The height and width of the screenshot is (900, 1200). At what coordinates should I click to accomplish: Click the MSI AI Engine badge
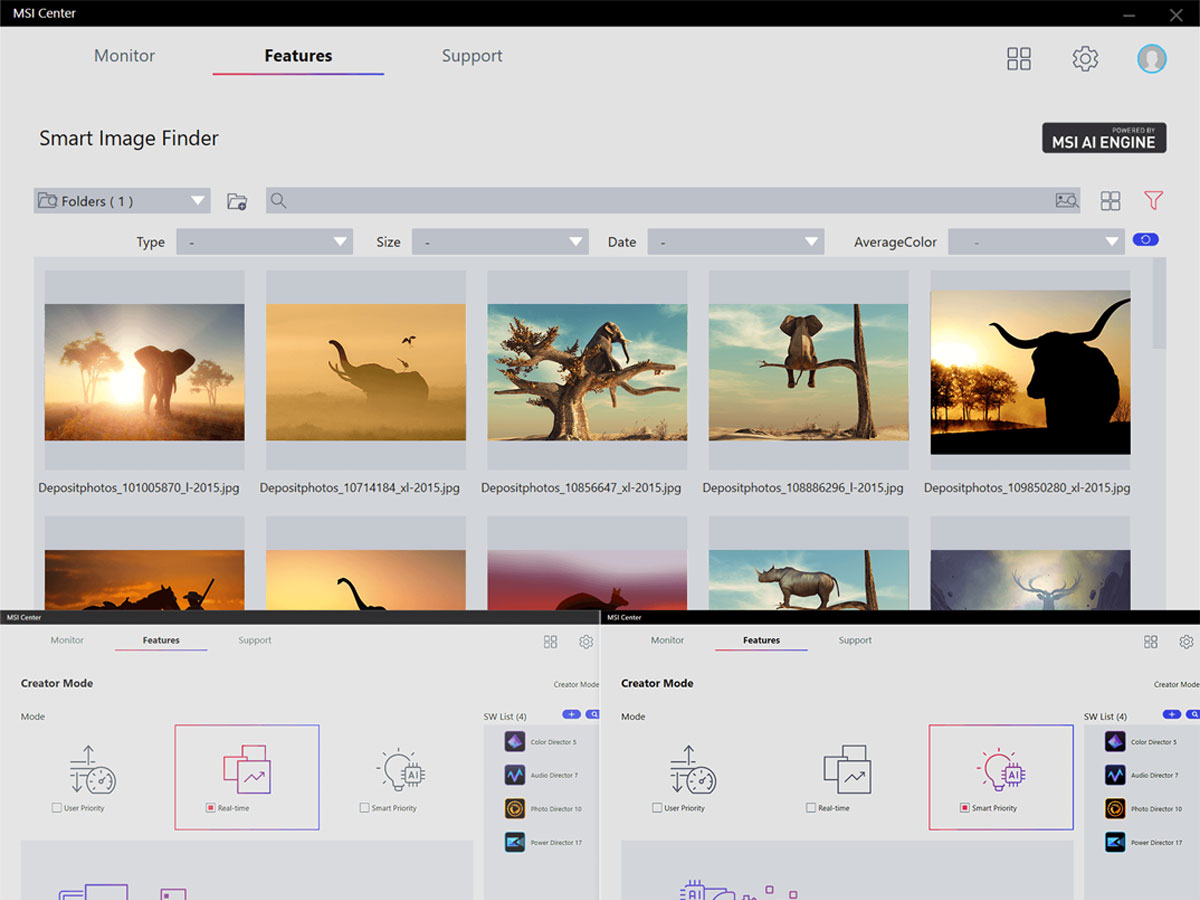[1104, 138]
